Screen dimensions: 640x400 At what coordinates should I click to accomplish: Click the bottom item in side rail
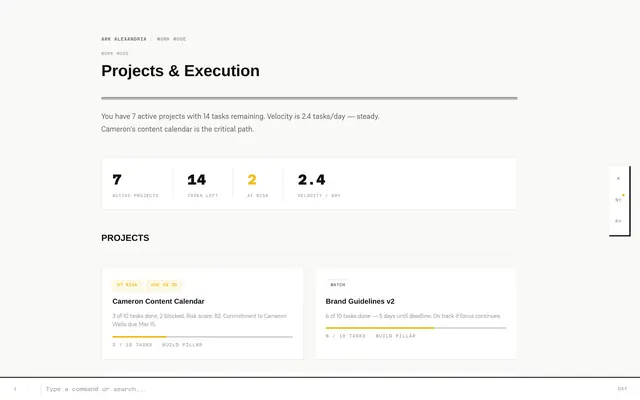618,221
